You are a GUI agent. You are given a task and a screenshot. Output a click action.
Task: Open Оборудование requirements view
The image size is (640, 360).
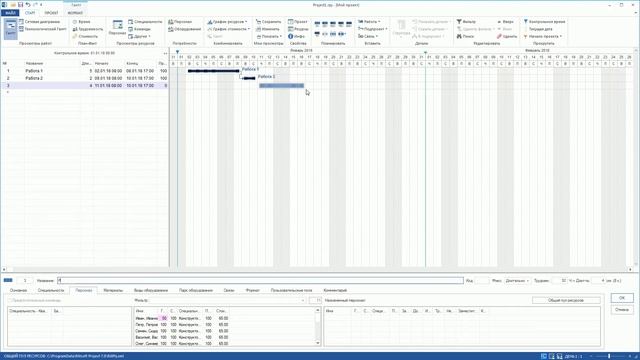click(184, 29)
